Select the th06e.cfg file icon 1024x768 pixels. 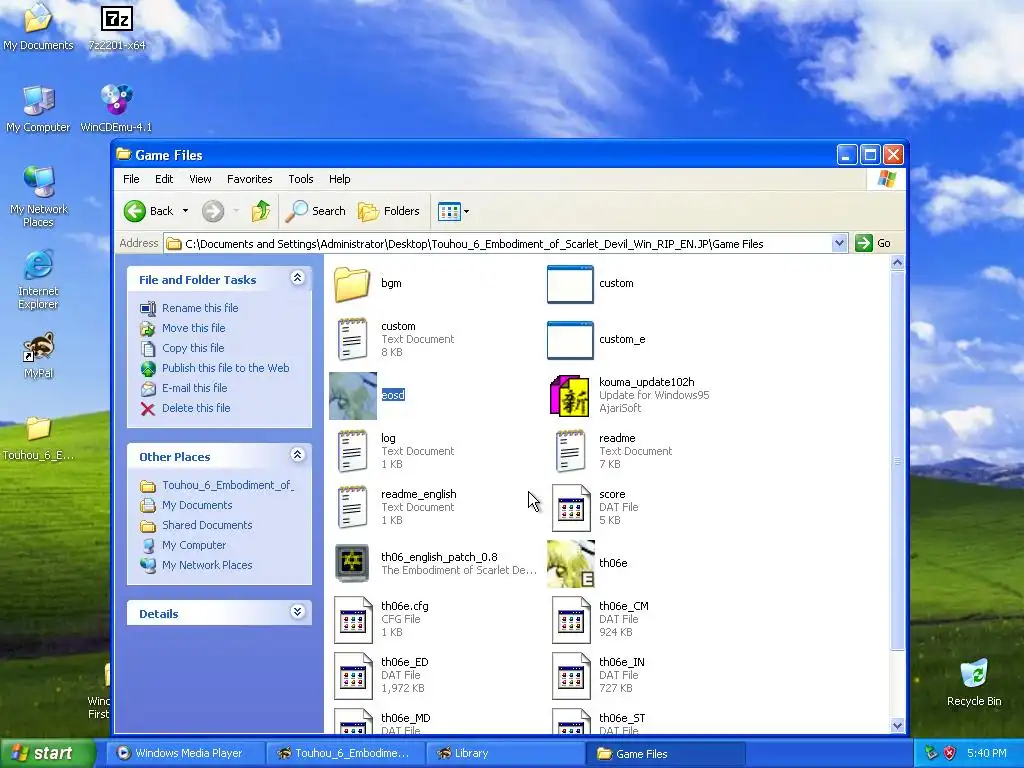[x=353, y=620]
